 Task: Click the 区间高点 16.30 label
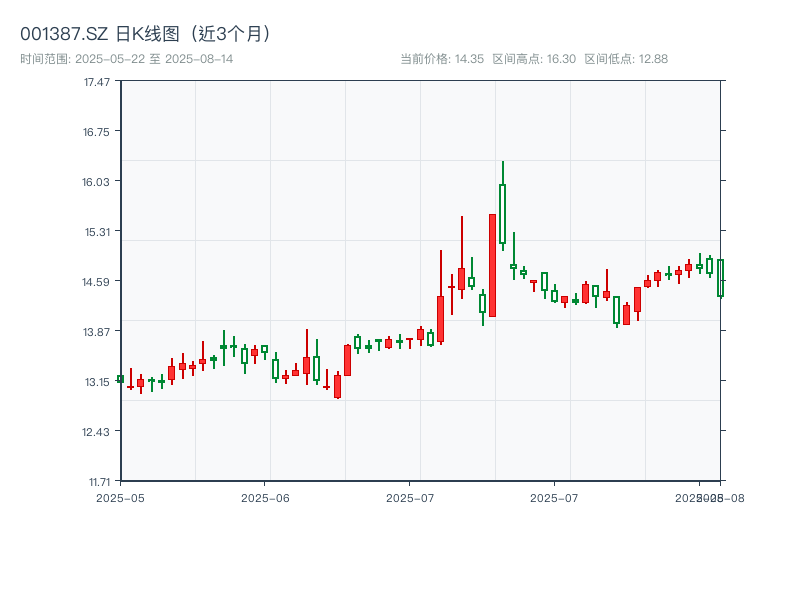point(533,57)
